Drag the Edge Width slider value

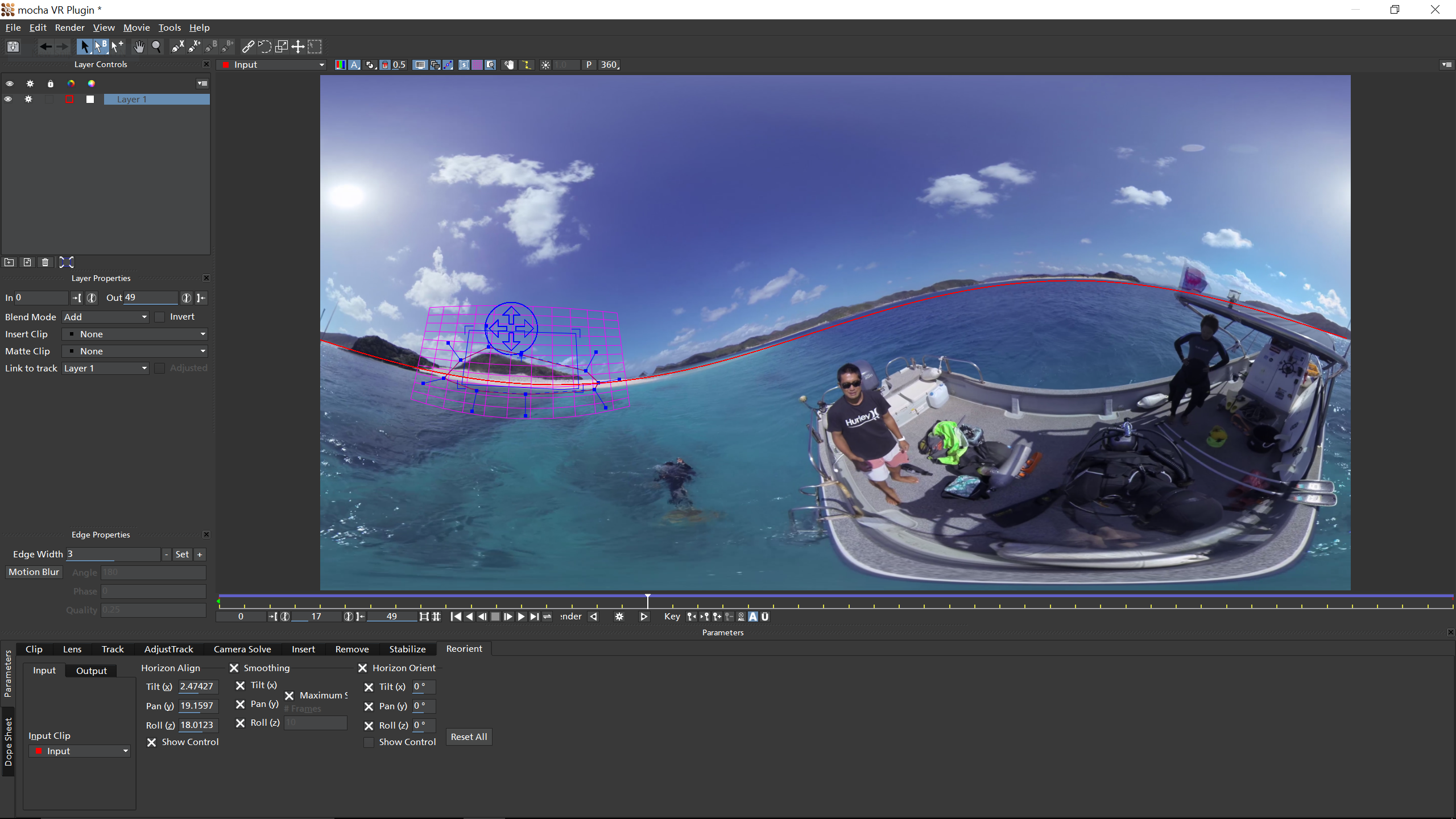[x=112, y=553]
